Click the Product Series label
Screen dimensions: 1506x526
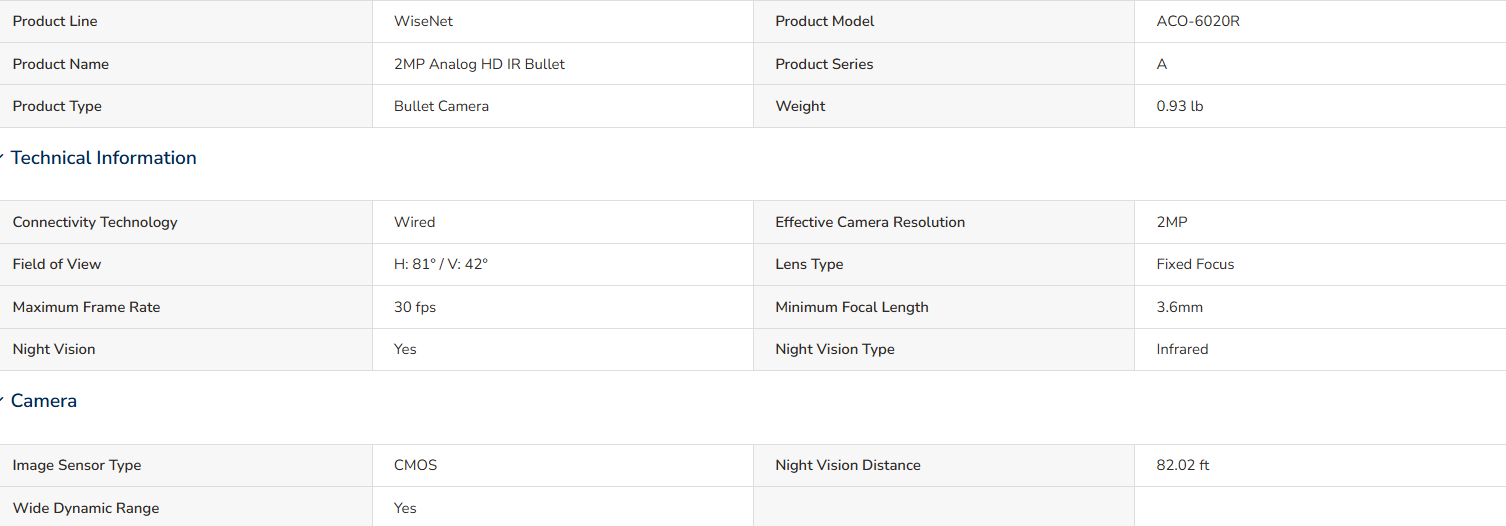click(824, 64)
